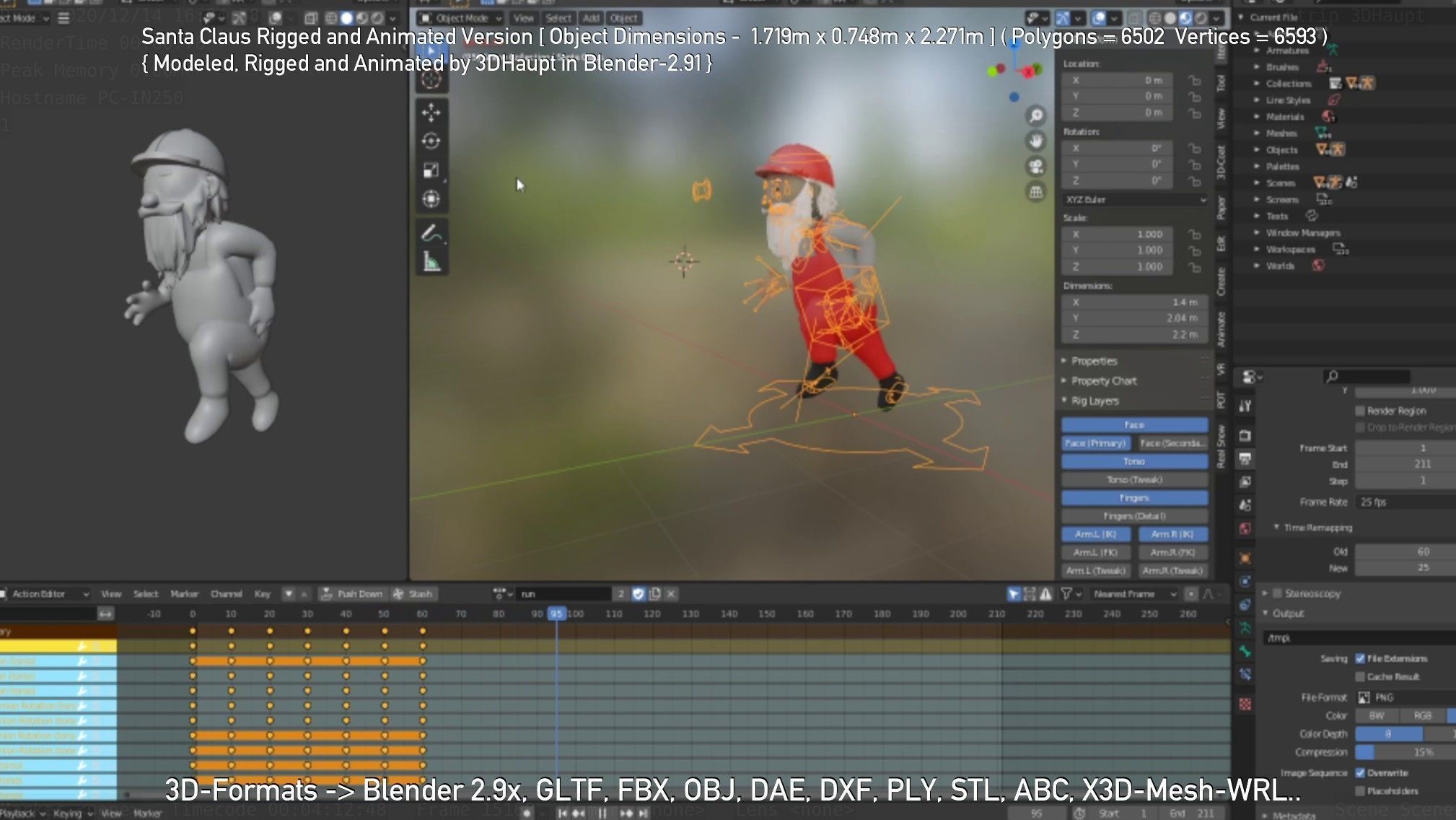Open the Render properties tab icon
This screenshot has width=1456, height=820.
click(1245, 436)
